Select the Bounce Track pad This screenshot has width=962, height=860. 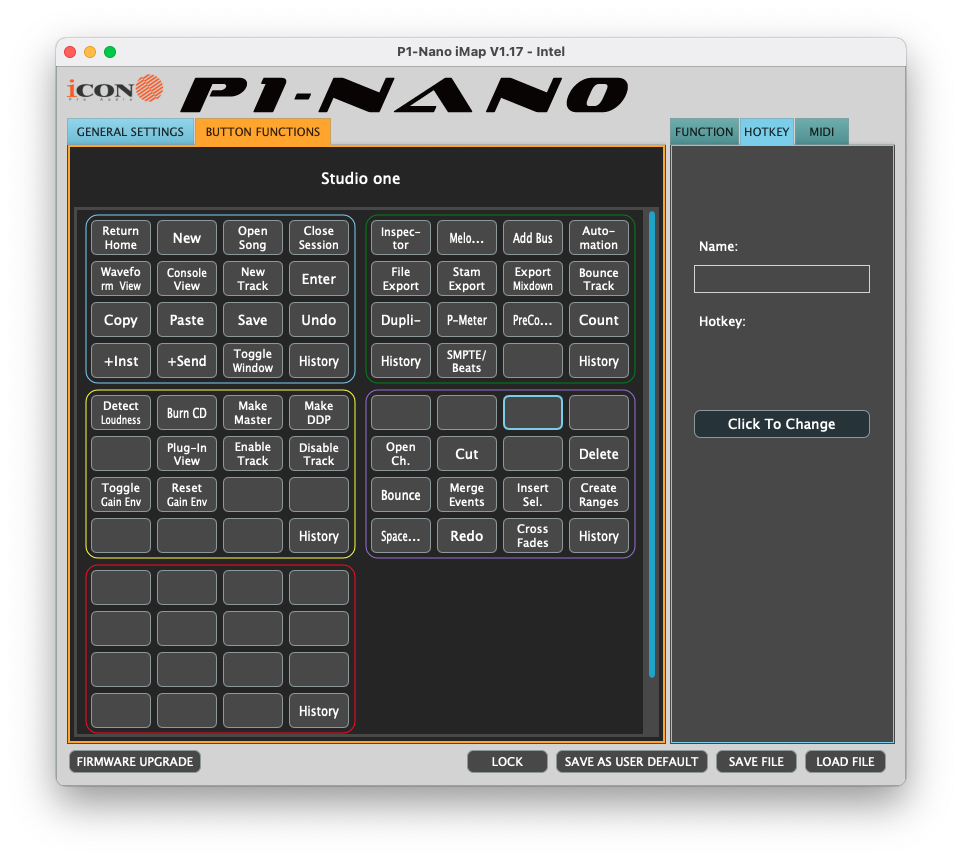tap(599, 279)
